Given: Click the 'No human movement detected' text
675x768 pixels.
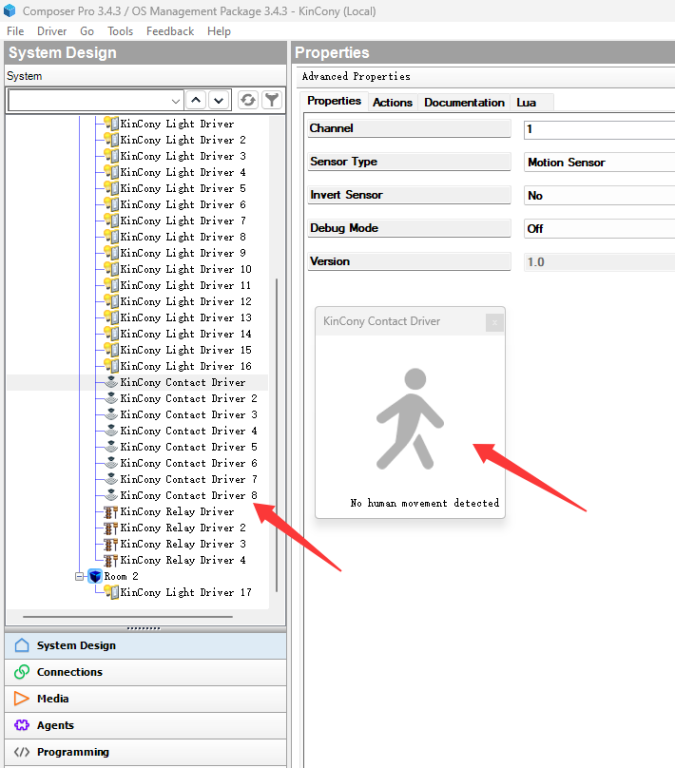Looking at the screenshot, I should coord(425,503).
